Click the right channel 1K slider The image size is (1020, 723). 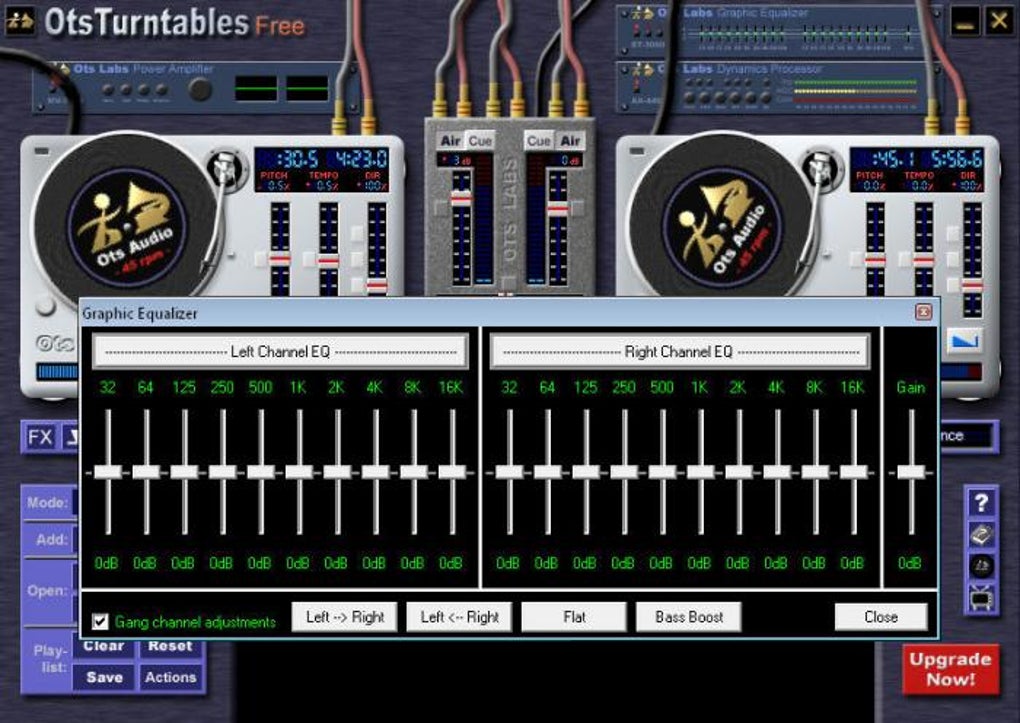coord(701,472)
